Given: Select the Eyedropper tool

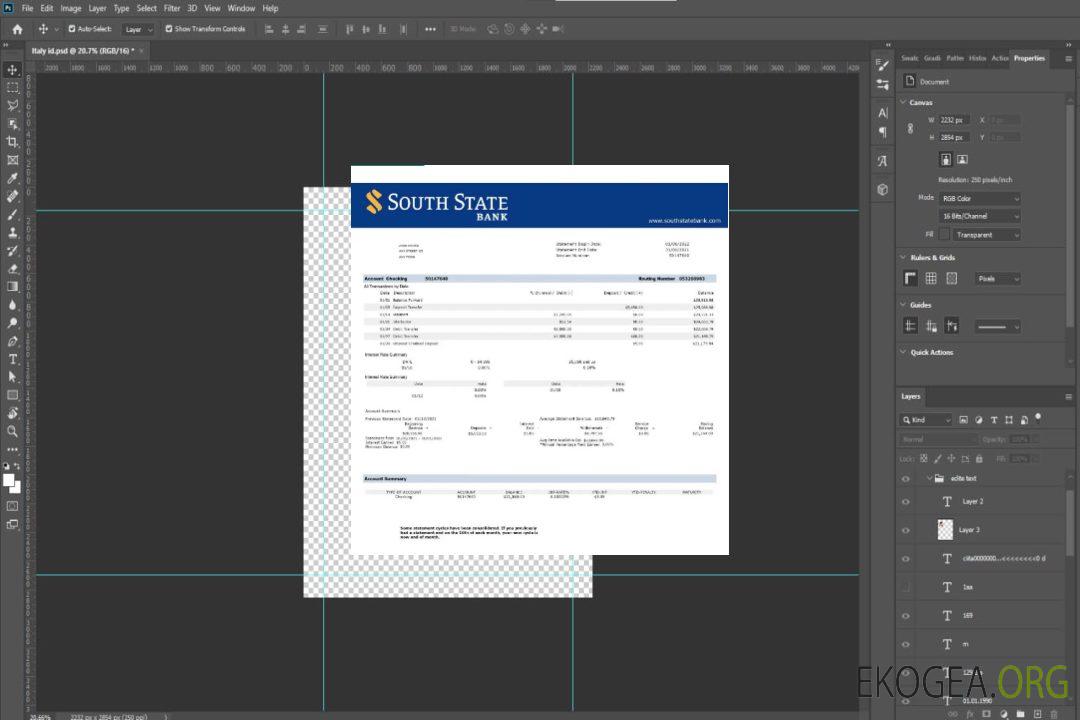Looking at the screenshot, I should point(12,178).
